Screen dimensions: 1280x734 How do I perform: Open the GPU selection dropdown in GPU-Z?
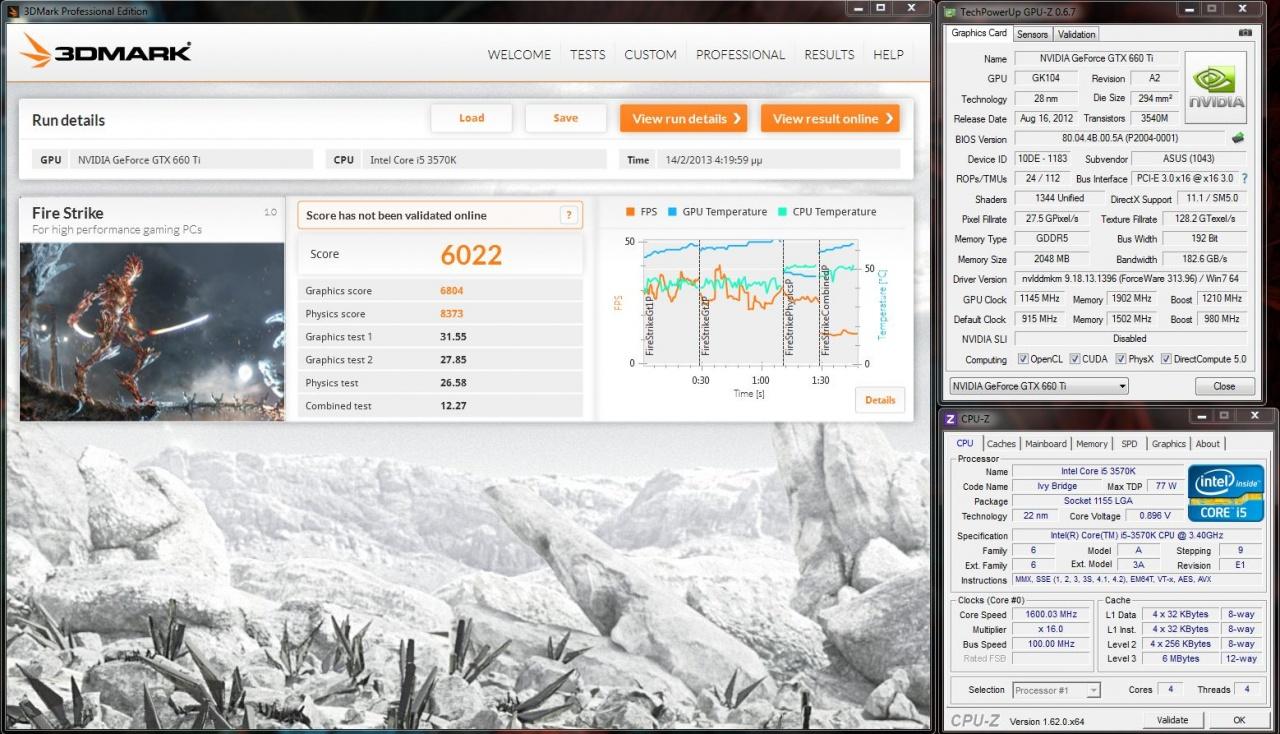[1038, 386]
